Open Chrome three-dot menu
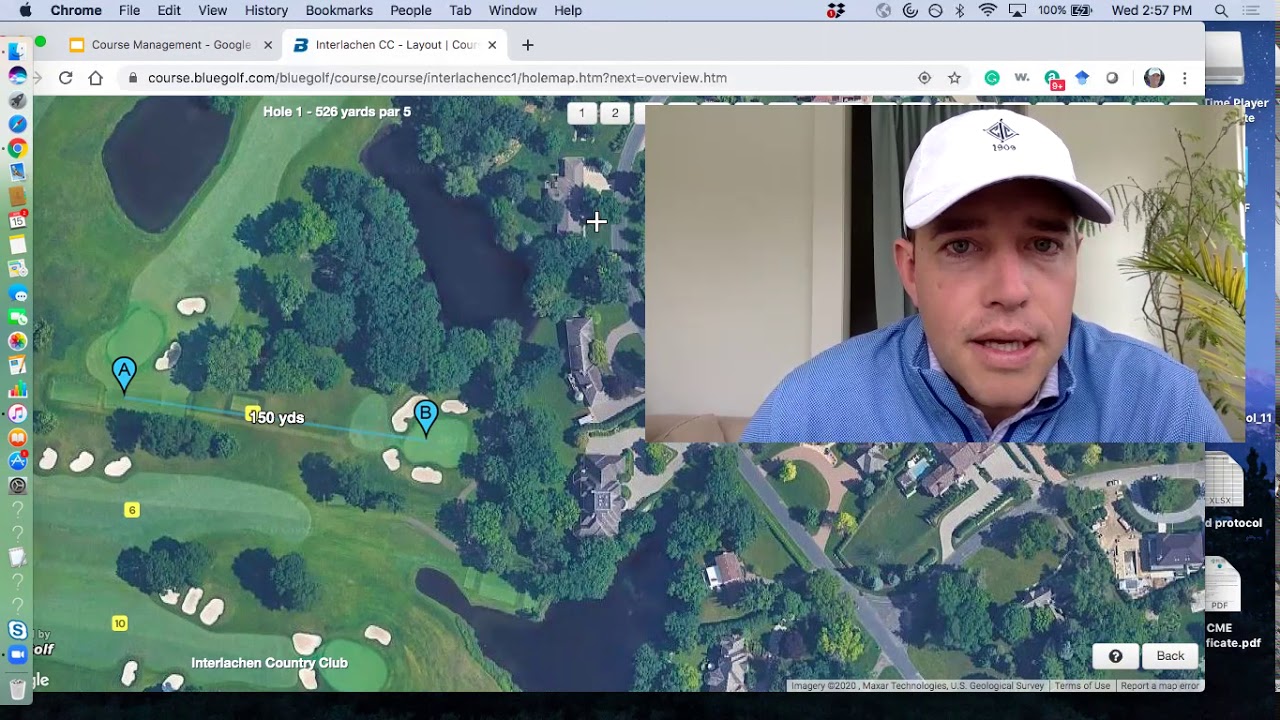 (1185, 78)
